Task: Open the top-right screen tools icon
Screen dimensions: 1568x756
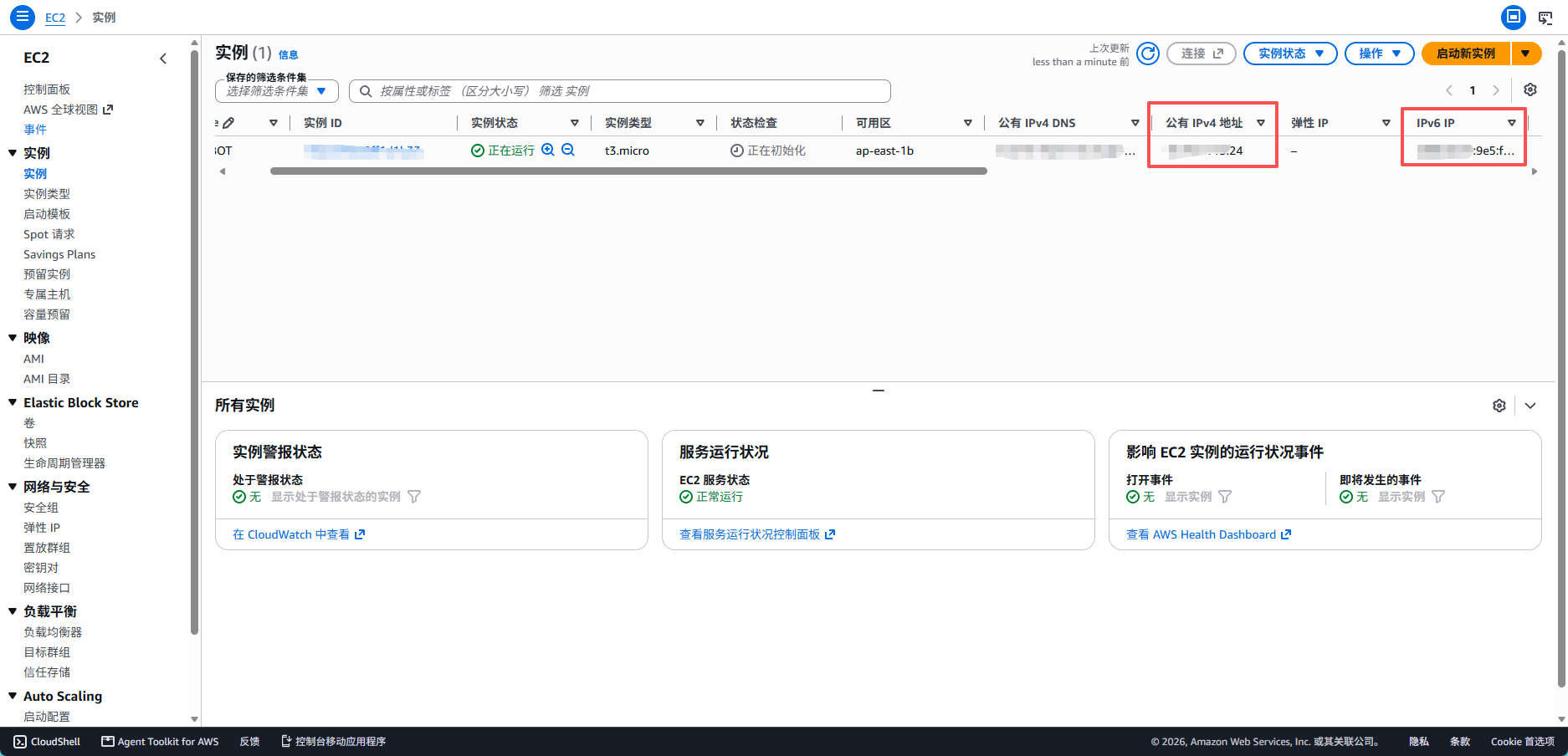Action: coord(1545,18)
